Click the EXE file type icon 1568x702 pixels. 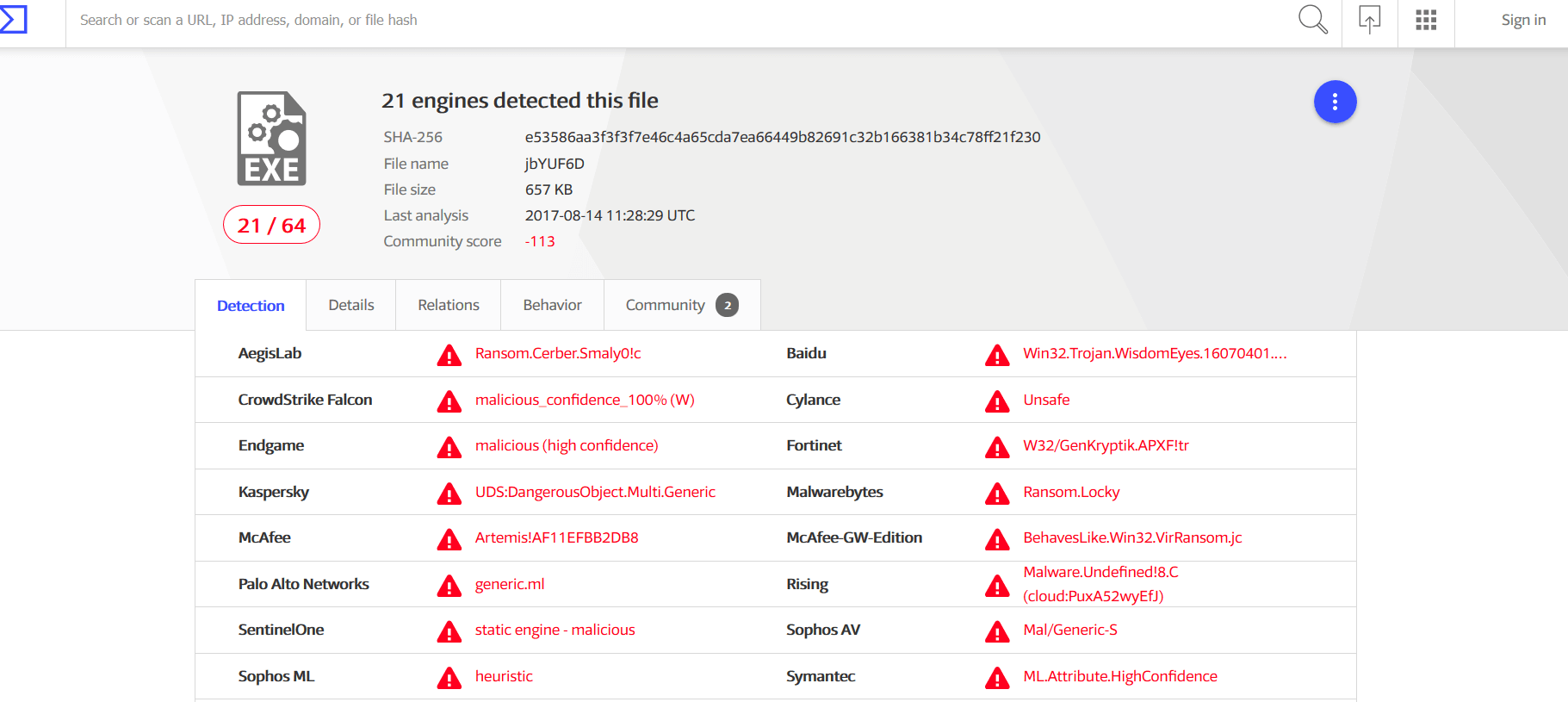(272, 139)
